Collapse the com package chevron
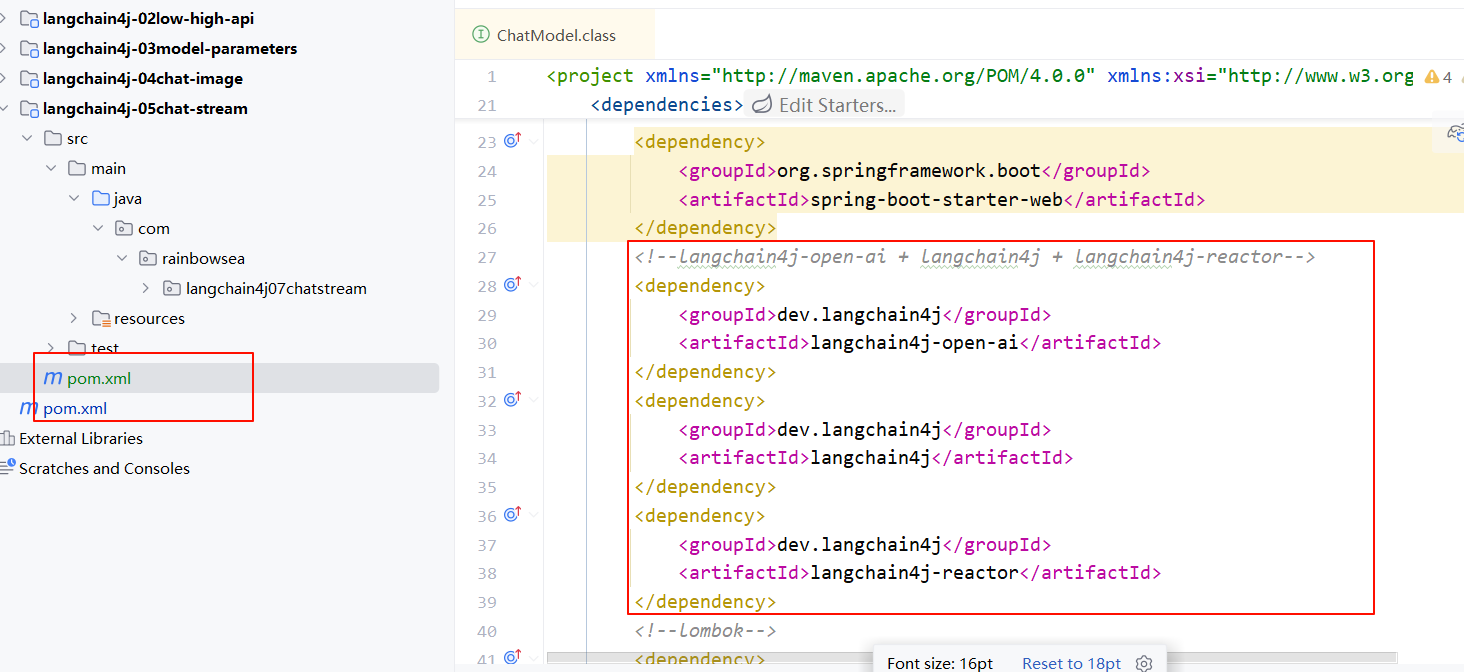The height and width of the screenshot is (672, 1464). pyautogui.click(x=99, y=229)
